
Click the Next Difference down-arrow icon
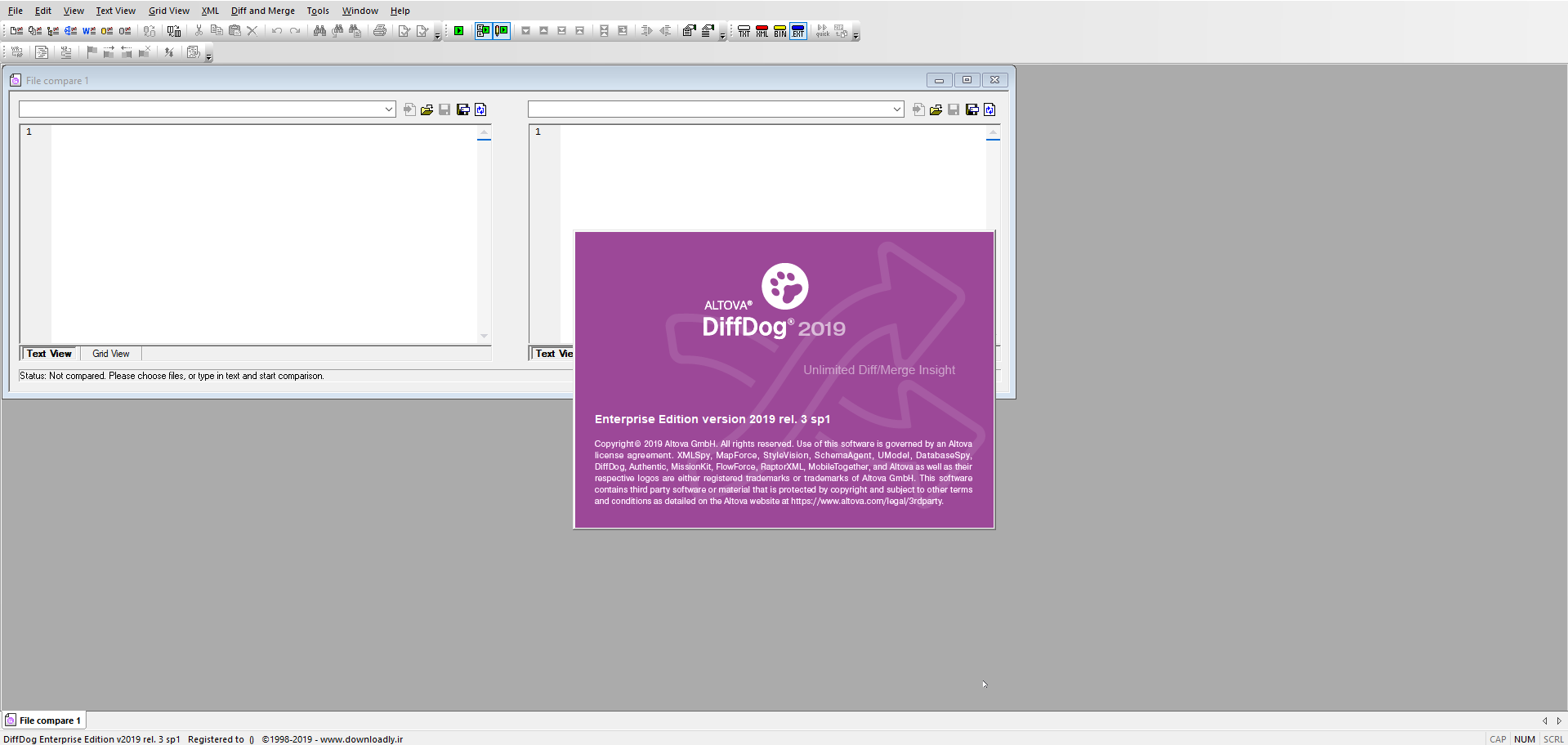525,31
